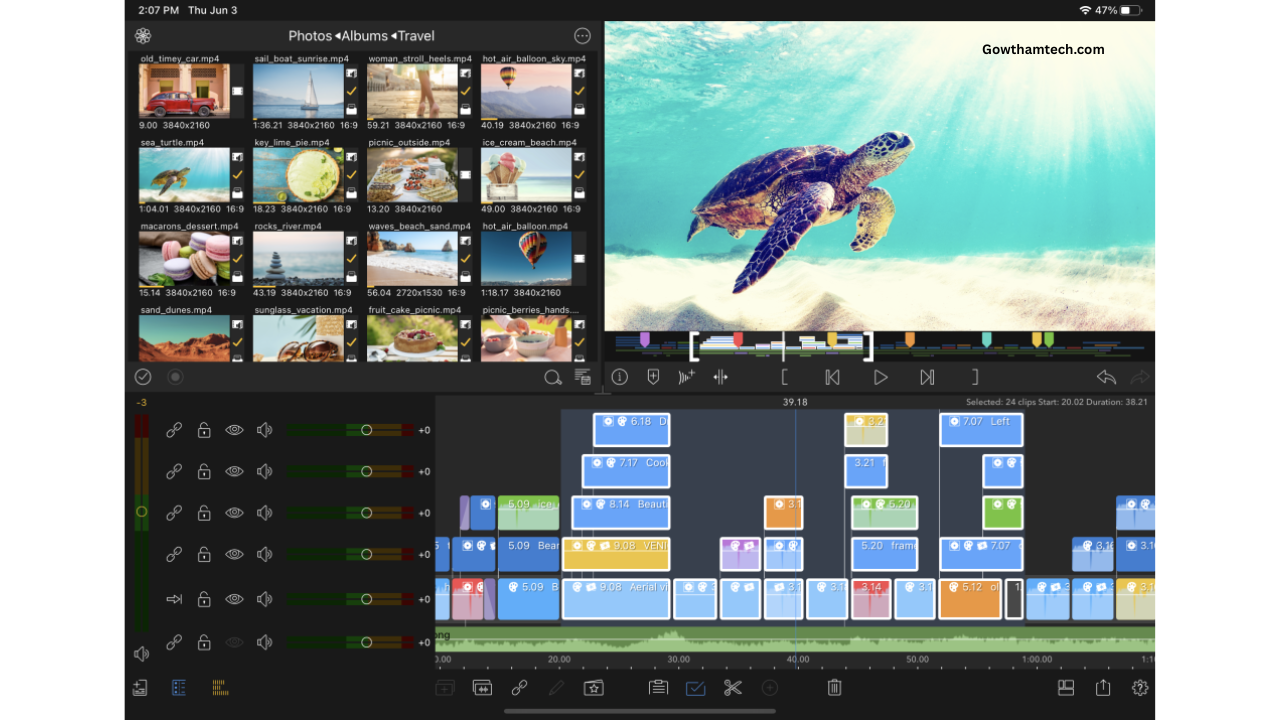Search the media library
This screenshot has height=720, width=1280.
point(552,378)
